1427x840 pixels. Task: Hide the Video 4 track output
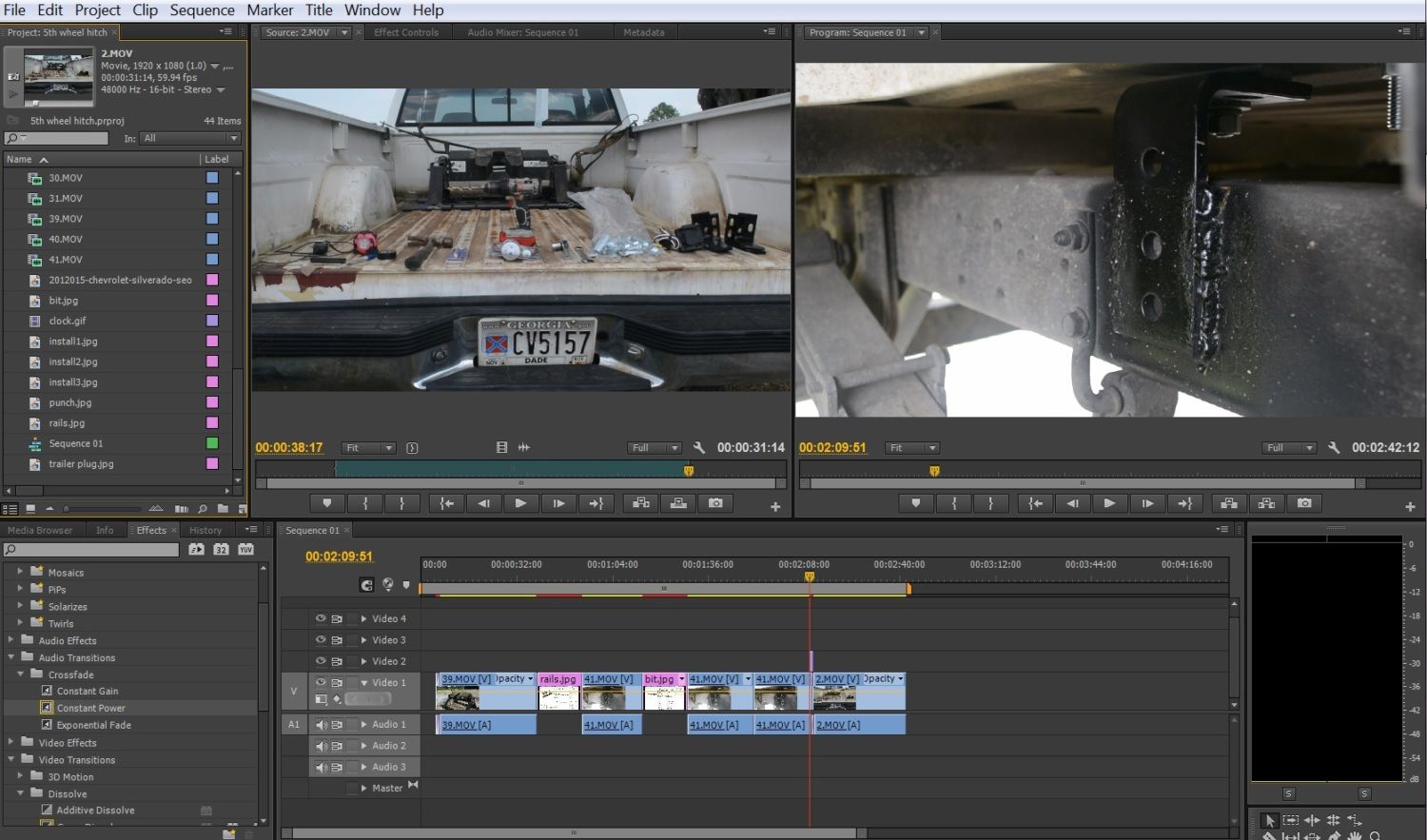click(x=321, y=618)
